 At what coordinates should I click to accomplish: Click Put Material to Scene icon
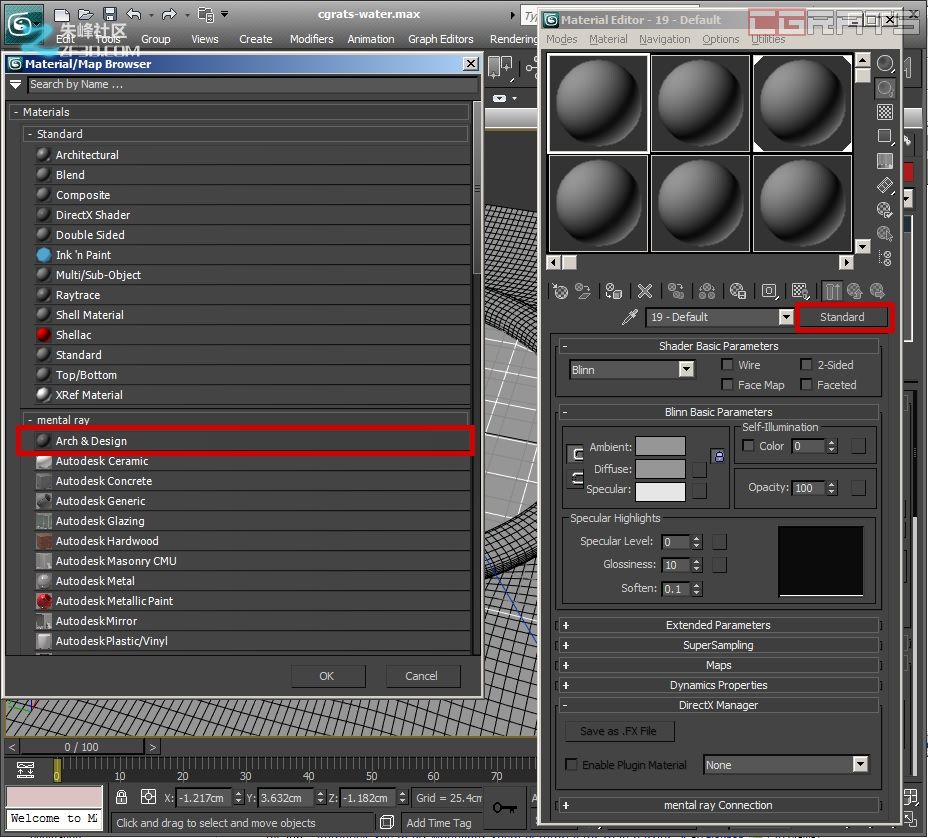[583, 291]
